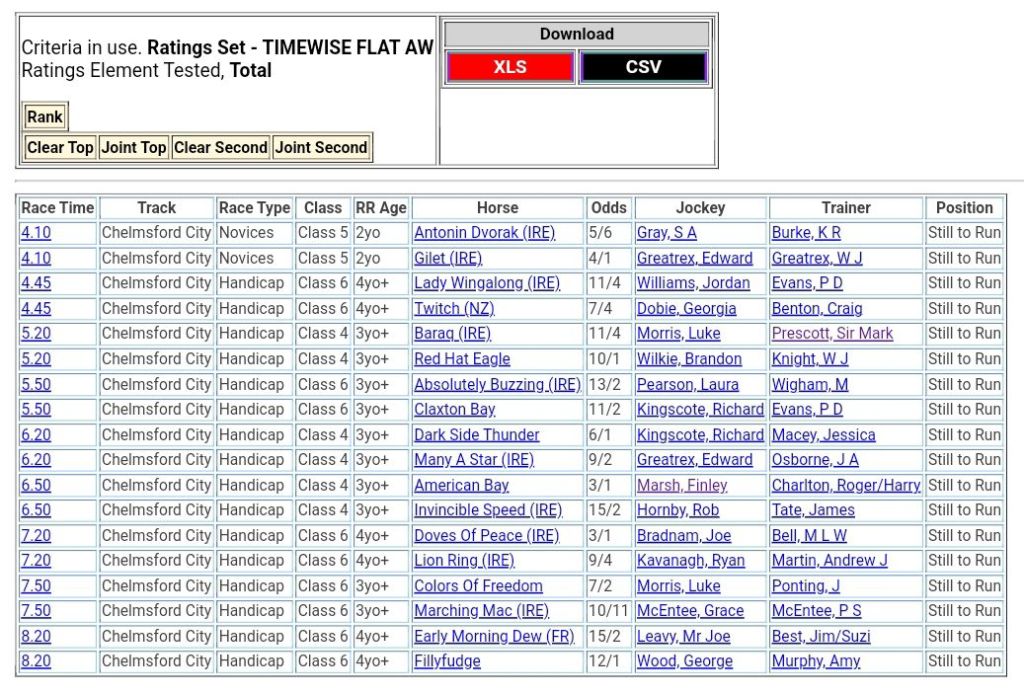Screen dimensions: 1024x695
Task: View trainer Martin, Andrew J
Action: point(829,560)
